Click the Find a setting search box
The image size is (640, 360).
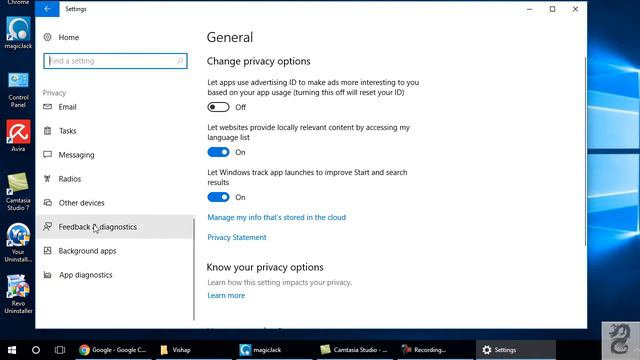[116, 61]
